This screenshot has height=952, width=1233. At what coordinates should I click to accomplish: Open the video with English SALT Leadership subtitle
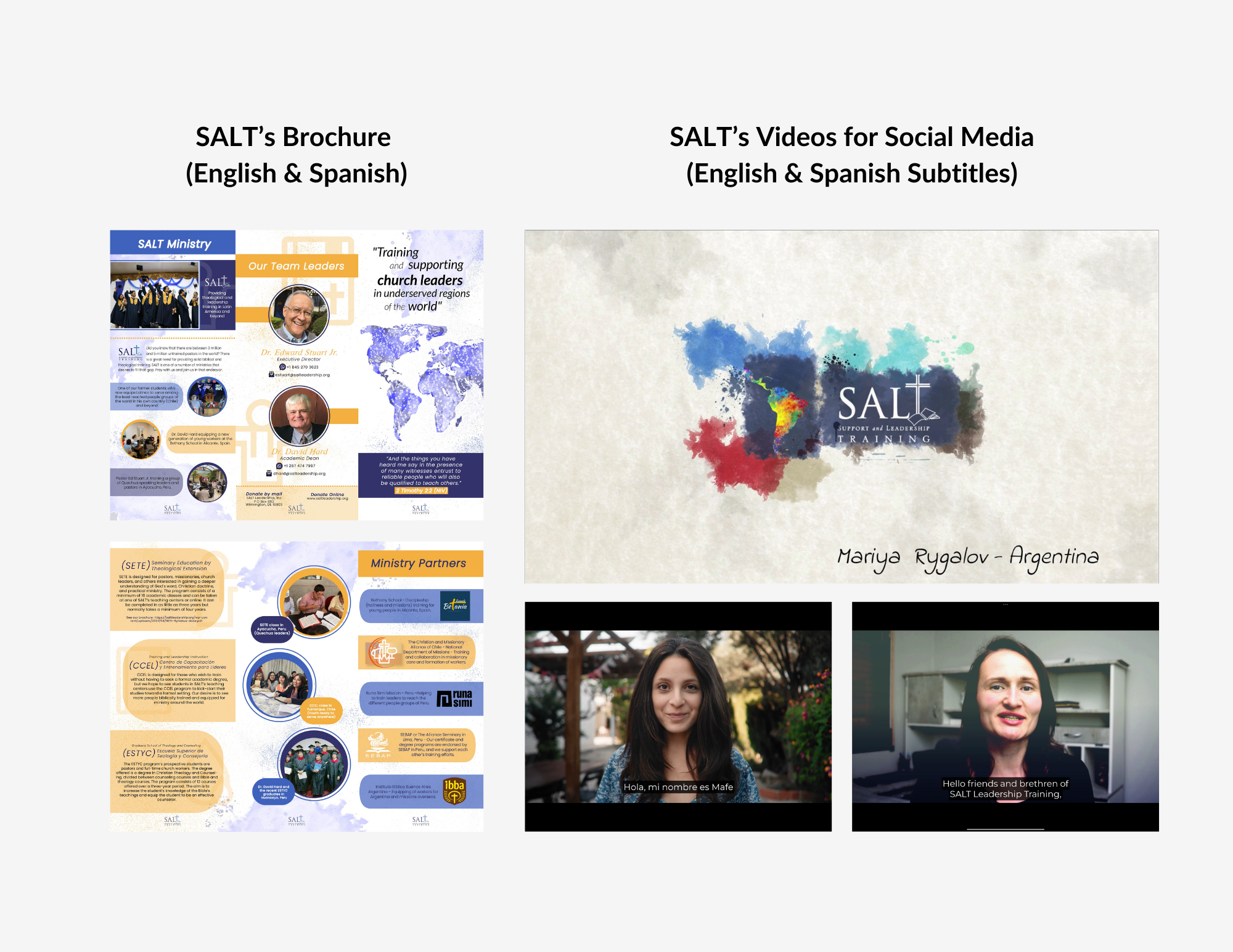tap(1005, 716)
